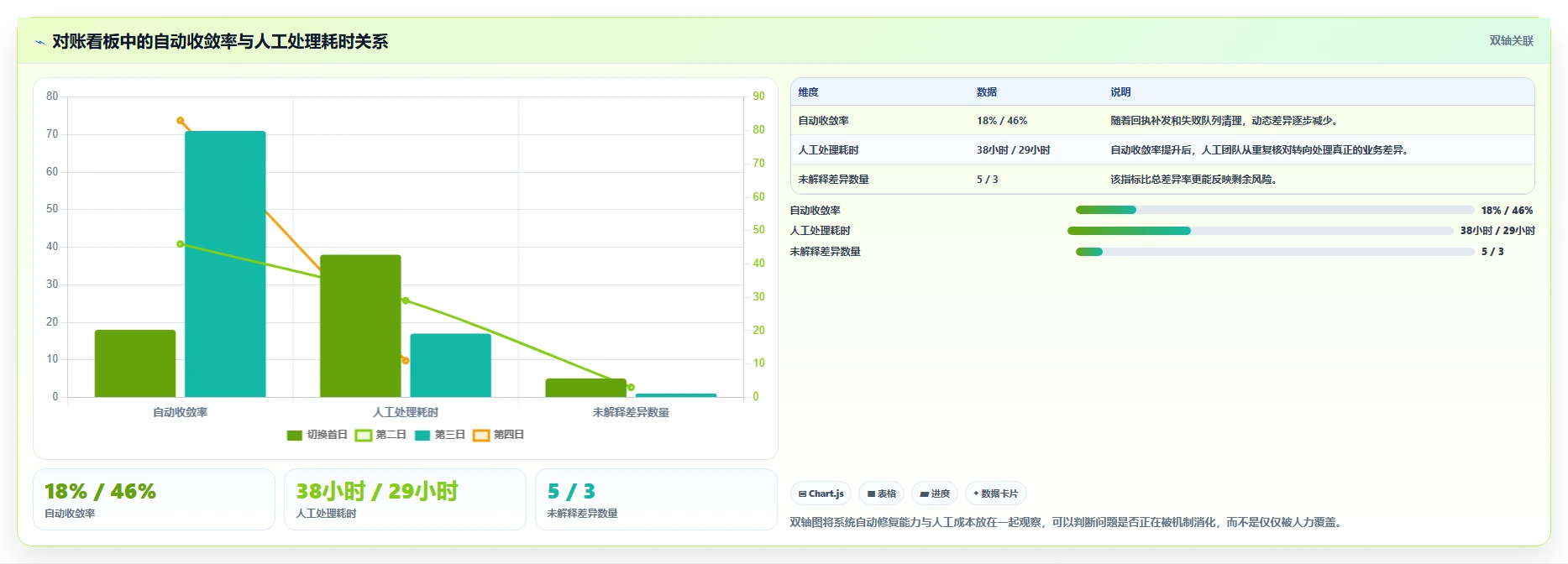Click the 表格 tag chip
The width and height of the screenshot is (1568, 564).
[x=881, y=493]
